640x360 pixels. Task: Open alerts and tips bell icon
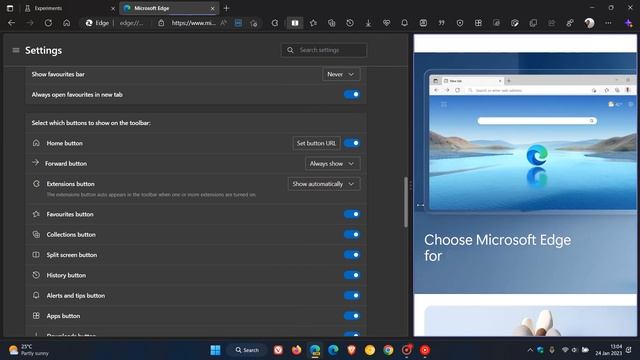click(x=404, y=23)
